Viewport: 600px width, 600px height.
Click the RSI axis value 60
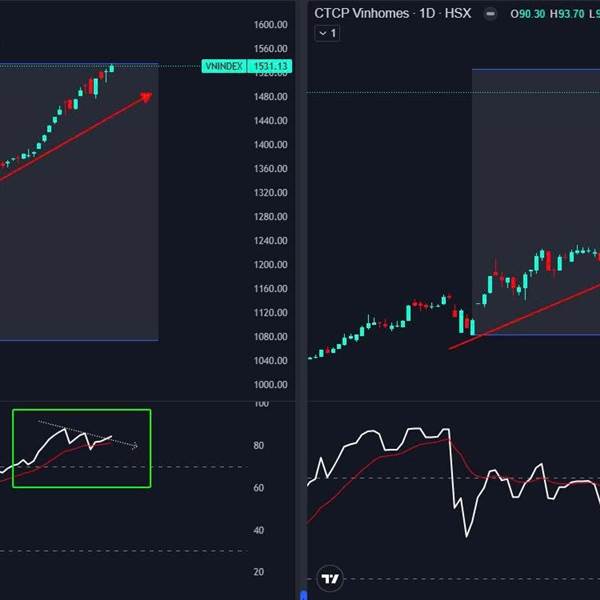click(259, 488)
